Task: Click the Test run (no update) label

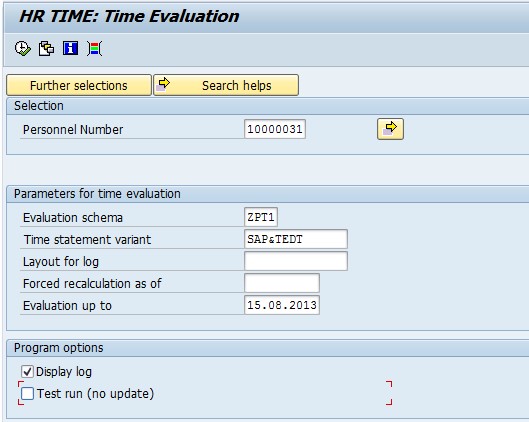Action: 95,394
